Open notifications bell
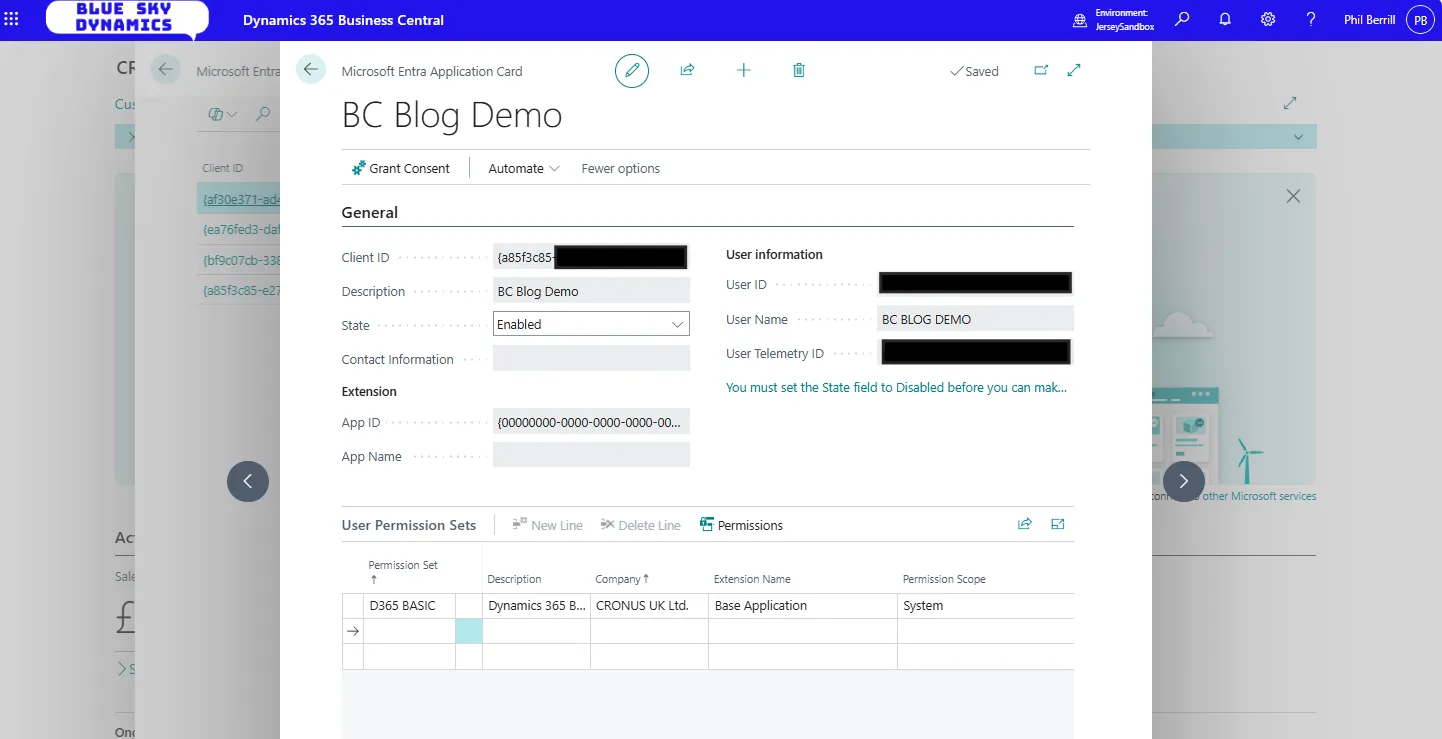 coord(1225,19)
